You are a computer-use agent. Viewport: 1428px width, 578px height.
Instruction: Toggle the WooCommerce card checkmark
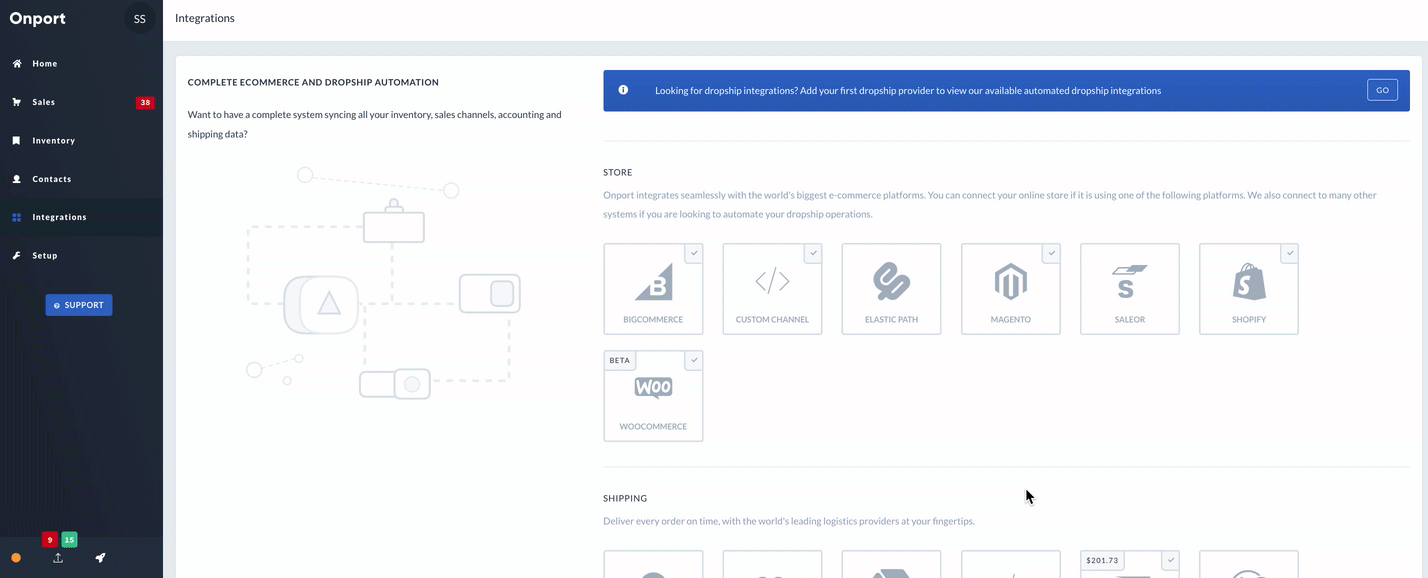(x=694, y=360)
